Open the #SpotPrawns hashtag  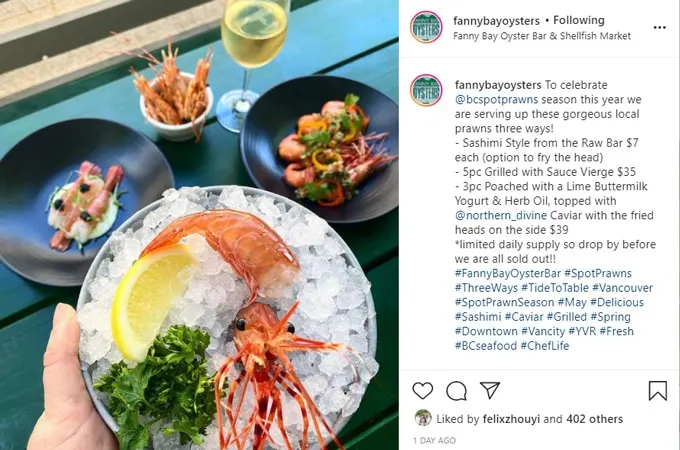[598, 274]
